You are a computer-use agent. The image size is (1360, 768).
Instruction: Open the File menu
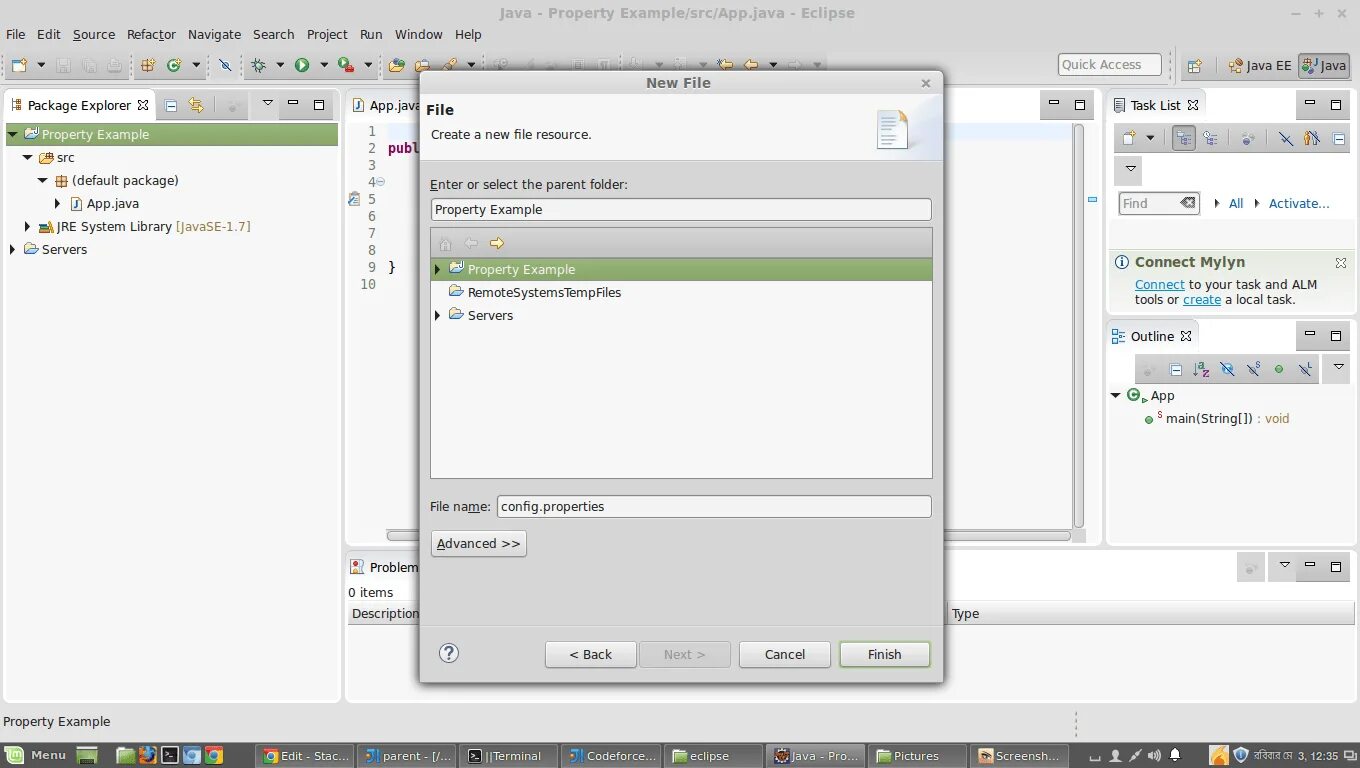coord(16,34)
